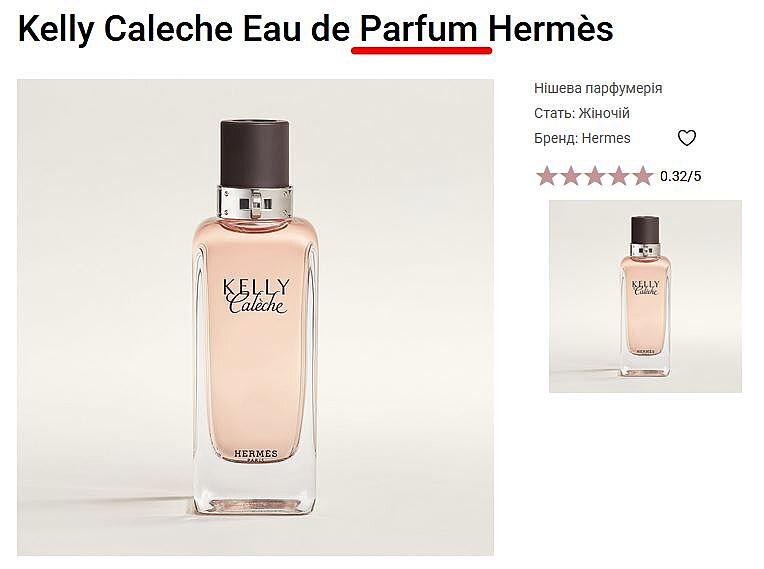Click the 0.32/5 rating score
Image resolution: width=764 pixels, height=569 pixels.
point(681,176)
